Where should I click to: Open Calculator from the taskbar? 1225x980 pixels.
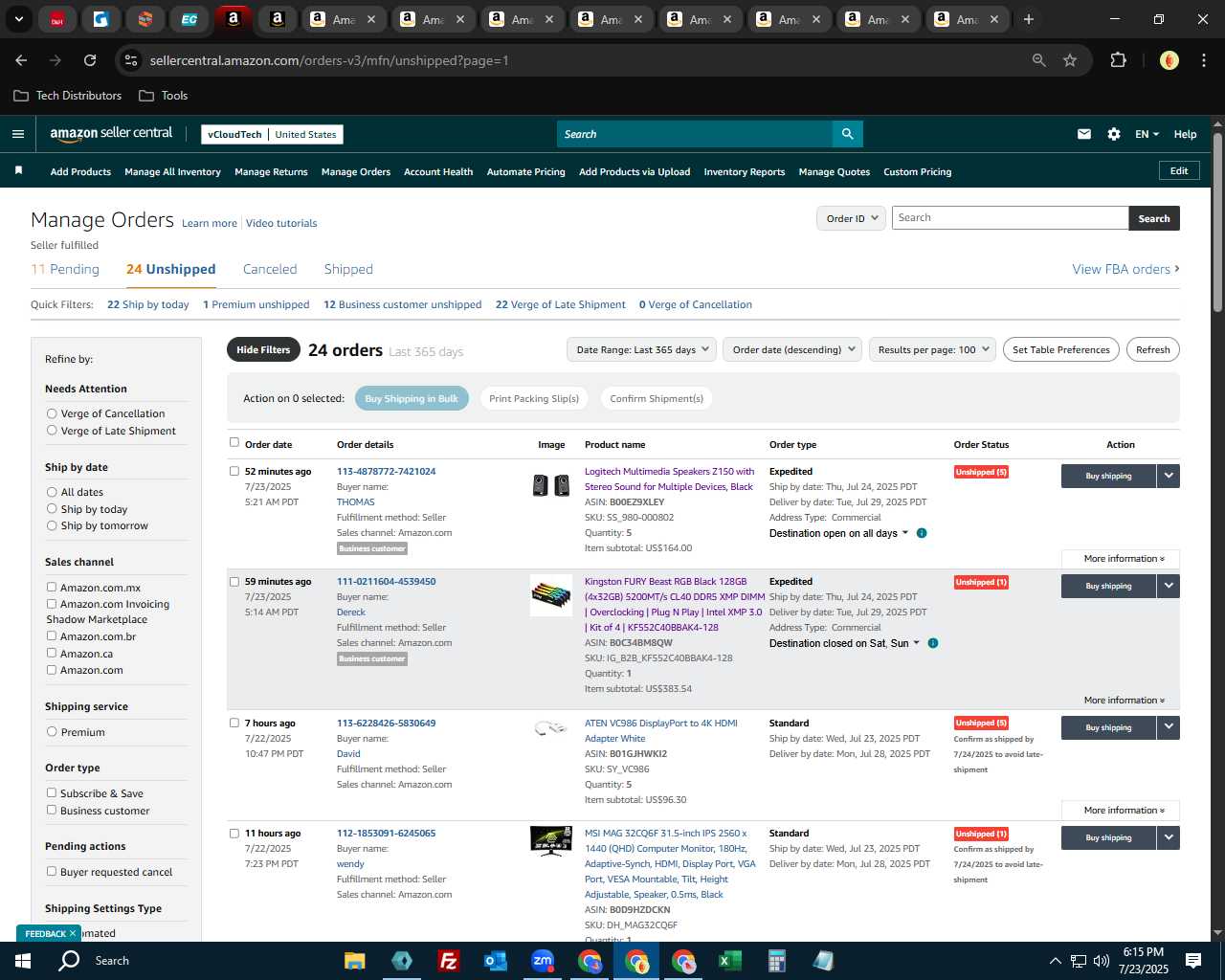pyautogui.click(x=776, y=961)
